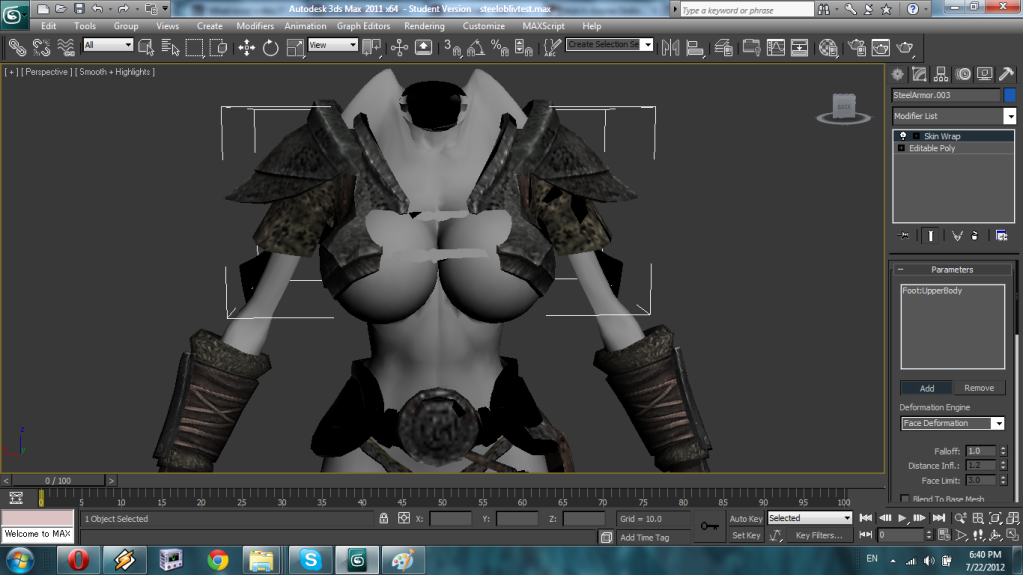Click the Select and Link tool
The height and width of the screenshot is (575, 1023).
click(18, 48)
